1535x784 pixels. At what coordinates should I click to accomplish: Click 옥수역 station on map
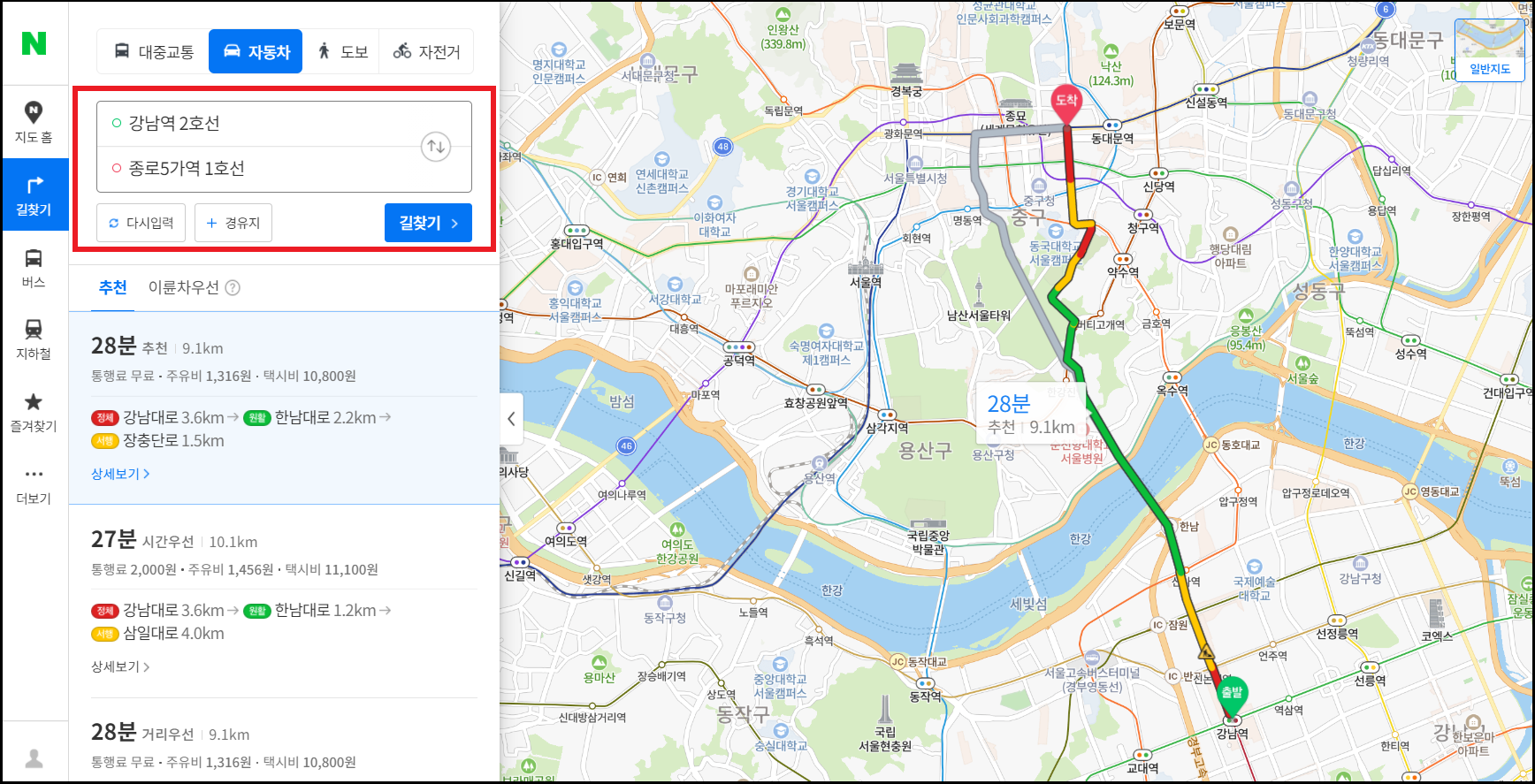tap(1172, 384)
